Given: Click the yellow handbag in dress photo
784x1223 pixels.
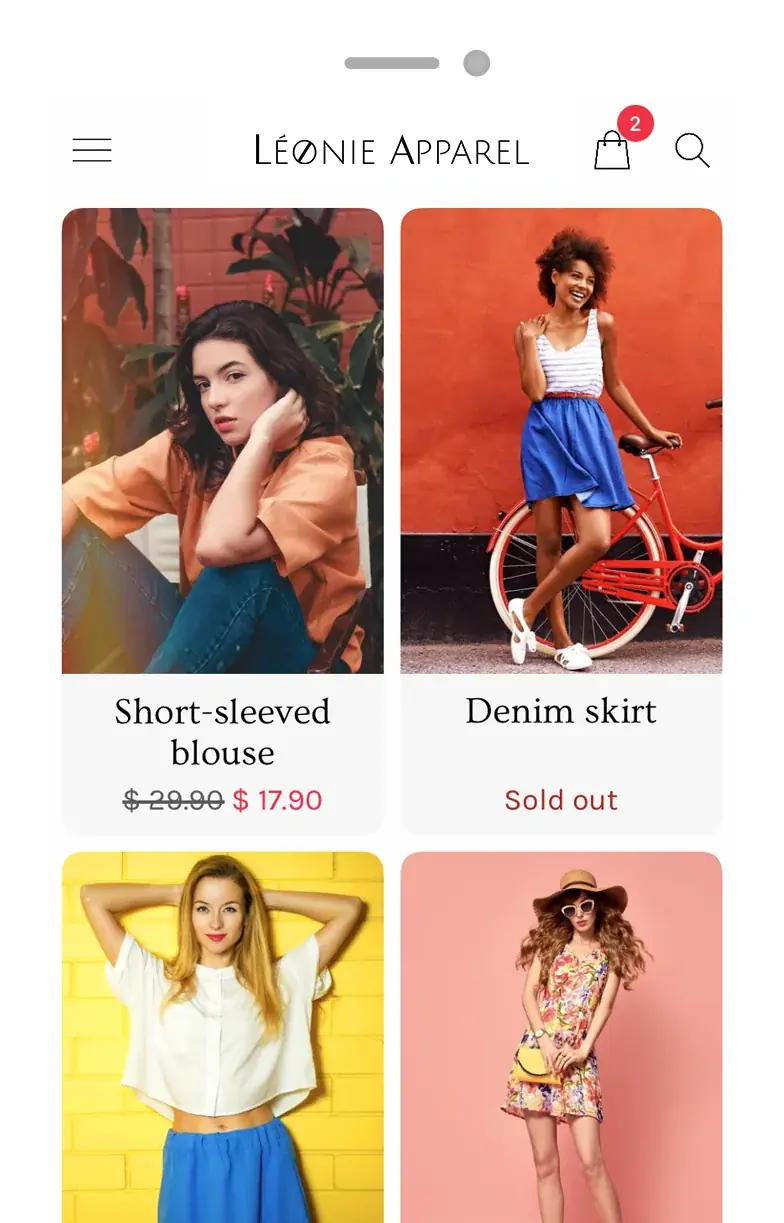Looking at the screenshot, I should coord(537,1066).
